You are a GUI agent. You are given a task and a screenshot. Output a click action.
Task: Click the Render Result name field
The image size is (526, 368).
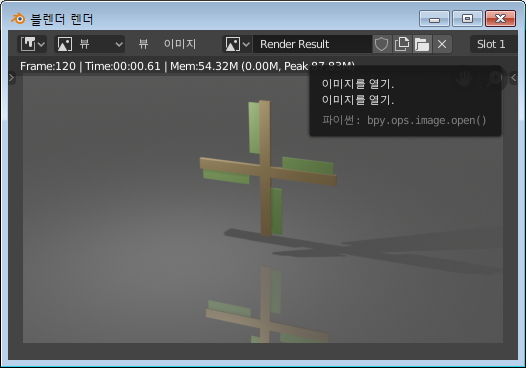click(x=312, y=44)
